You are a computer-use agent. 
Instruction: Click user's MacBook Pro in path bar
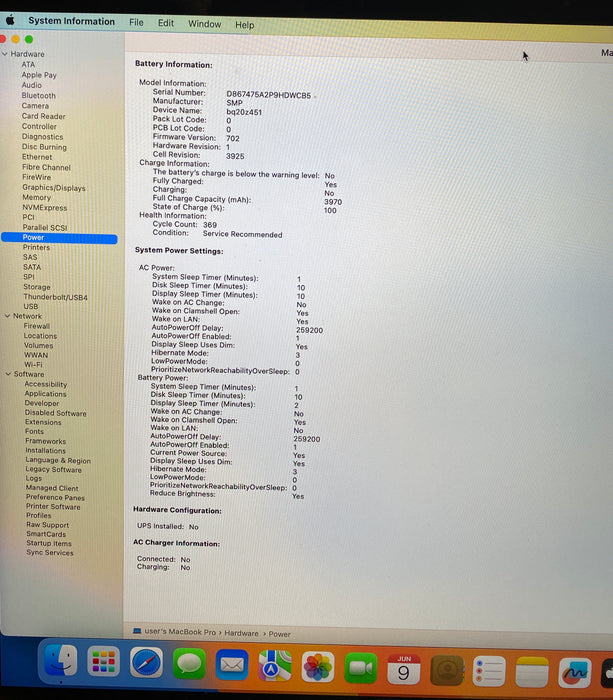coord(180,632)
